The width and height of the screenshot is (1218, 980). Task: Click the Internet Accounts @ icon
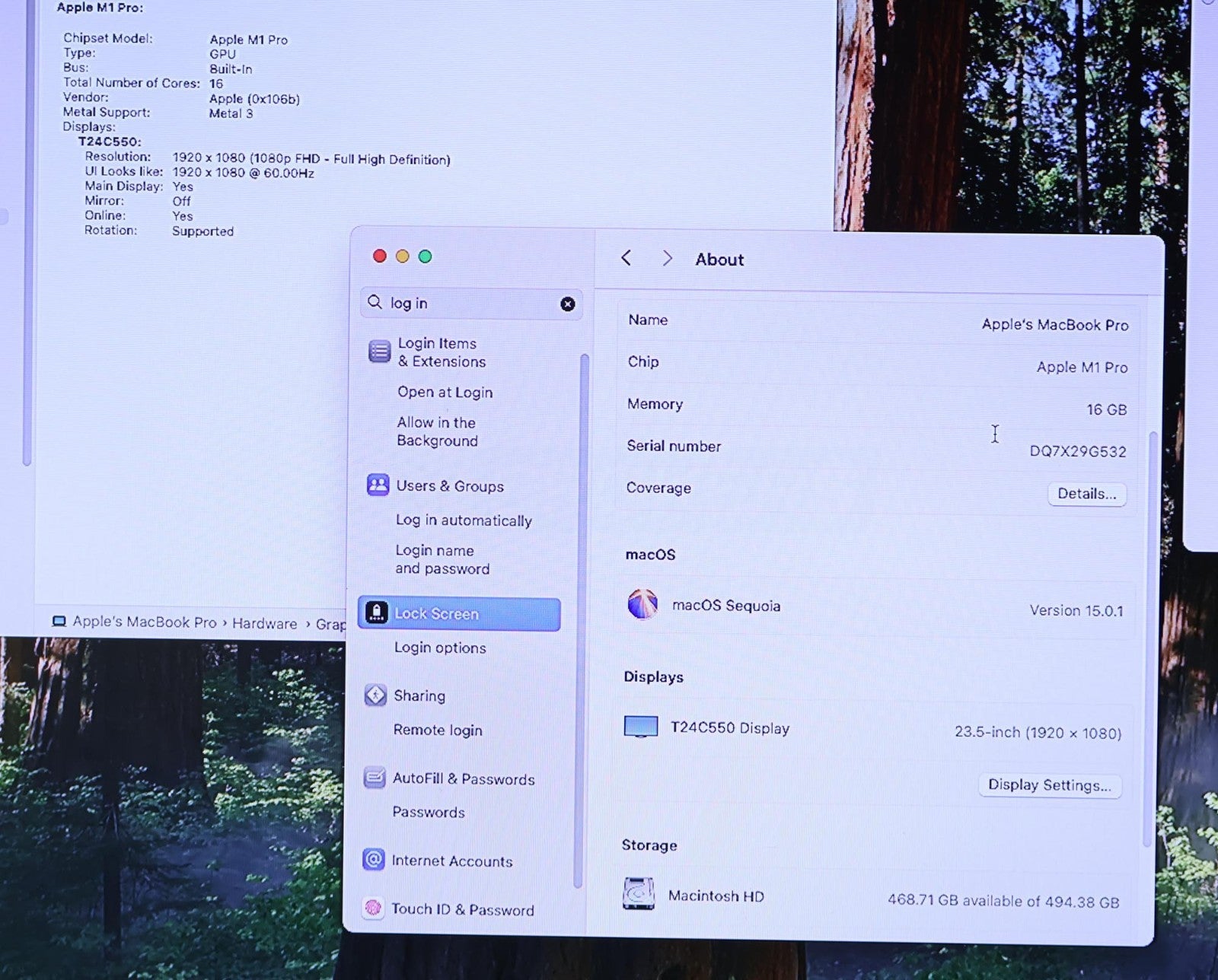(x=373, y=860)
